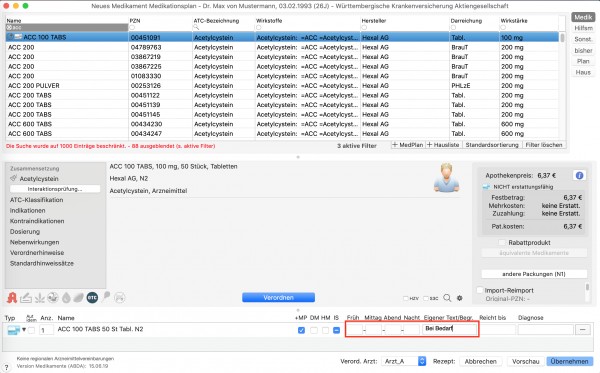600x373 pixels.
Task: Click the filter circle under Wirkstoffe header
Action: pyautogui.click(x=259, y=28)
